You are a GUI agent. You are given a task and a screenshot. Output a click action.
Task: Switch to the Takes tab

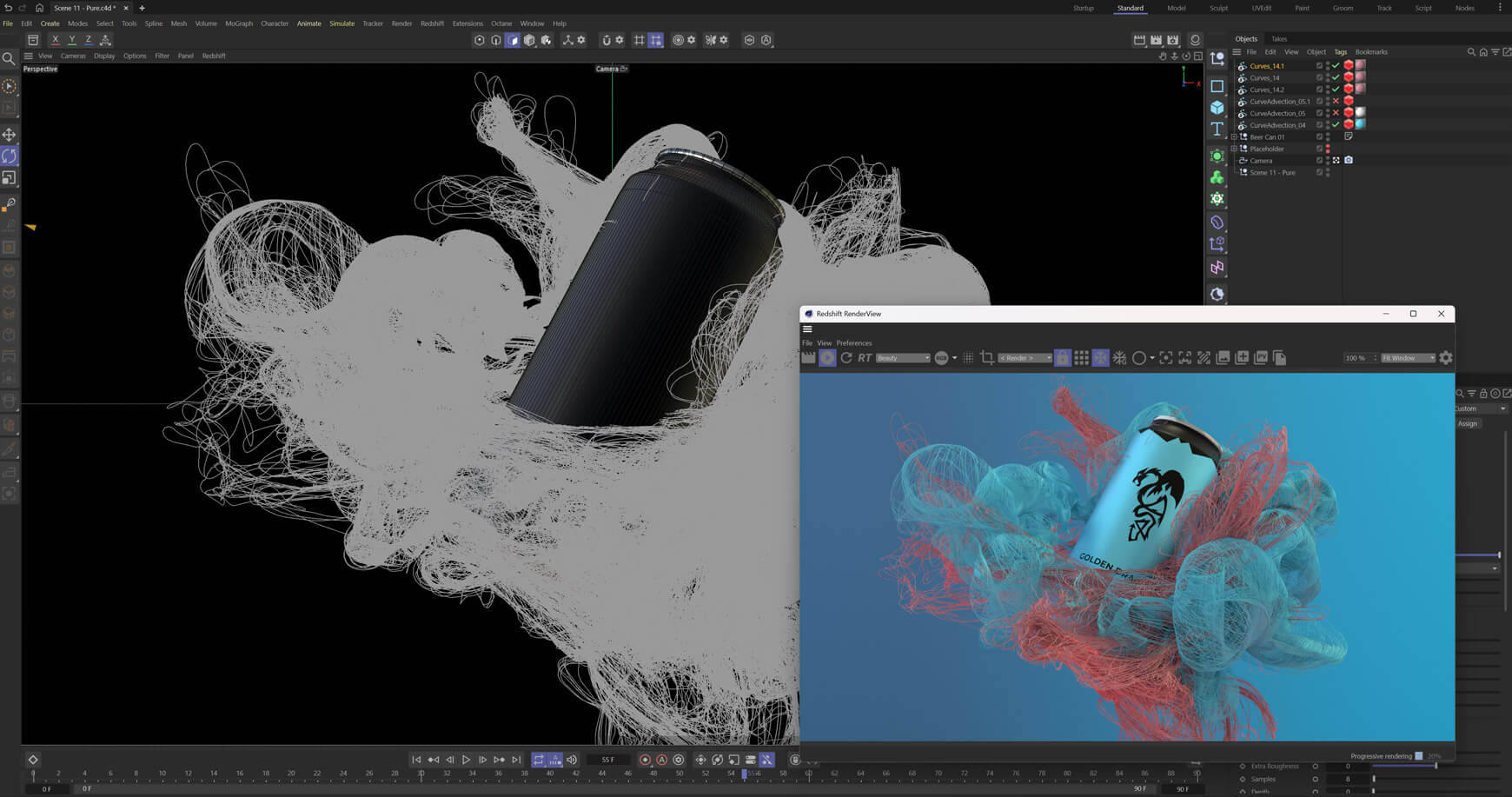coord(1279,39)
